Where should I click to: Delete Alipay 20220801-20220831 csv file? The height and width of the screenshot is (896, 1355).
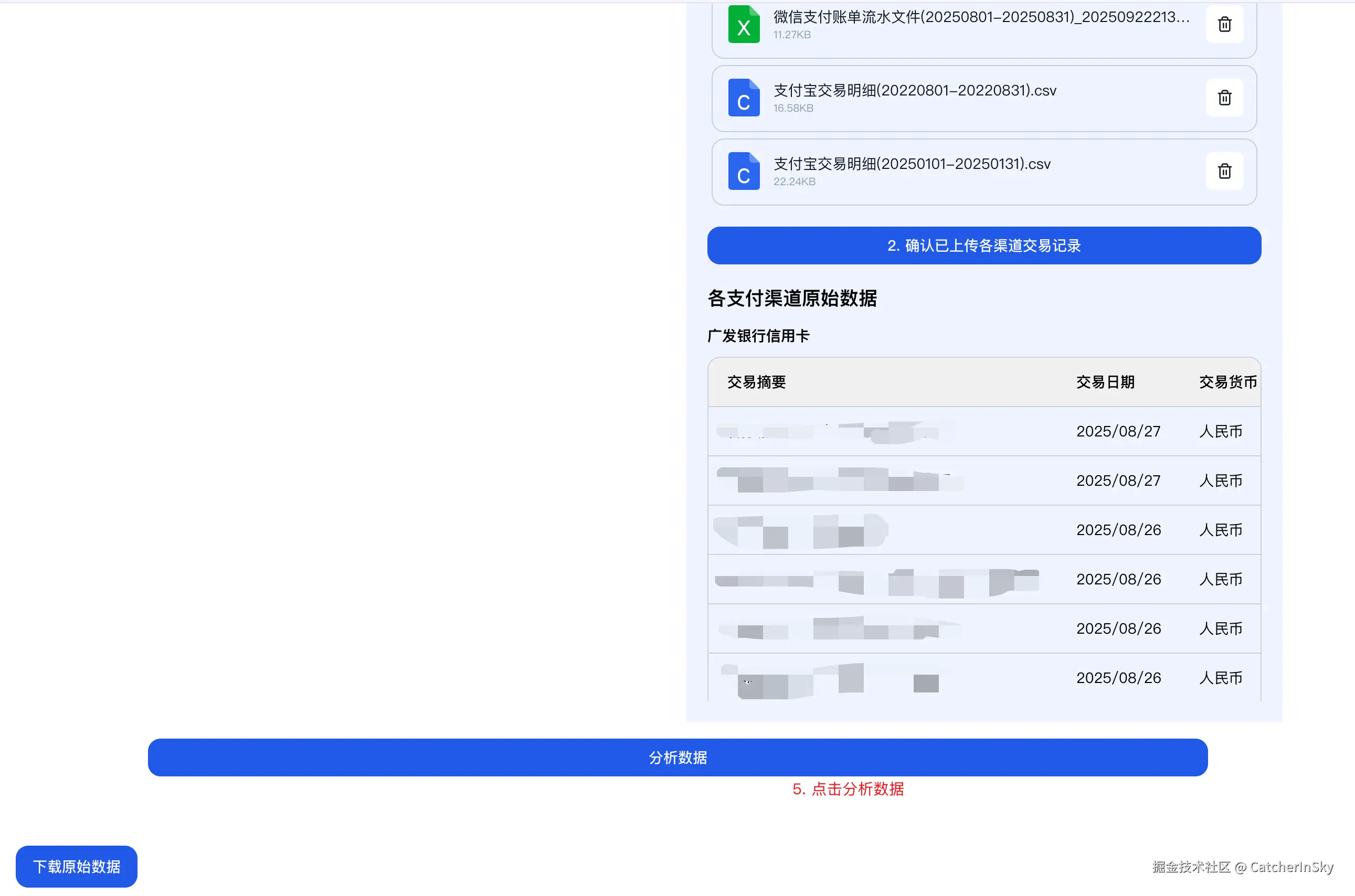click(1224, 98)
